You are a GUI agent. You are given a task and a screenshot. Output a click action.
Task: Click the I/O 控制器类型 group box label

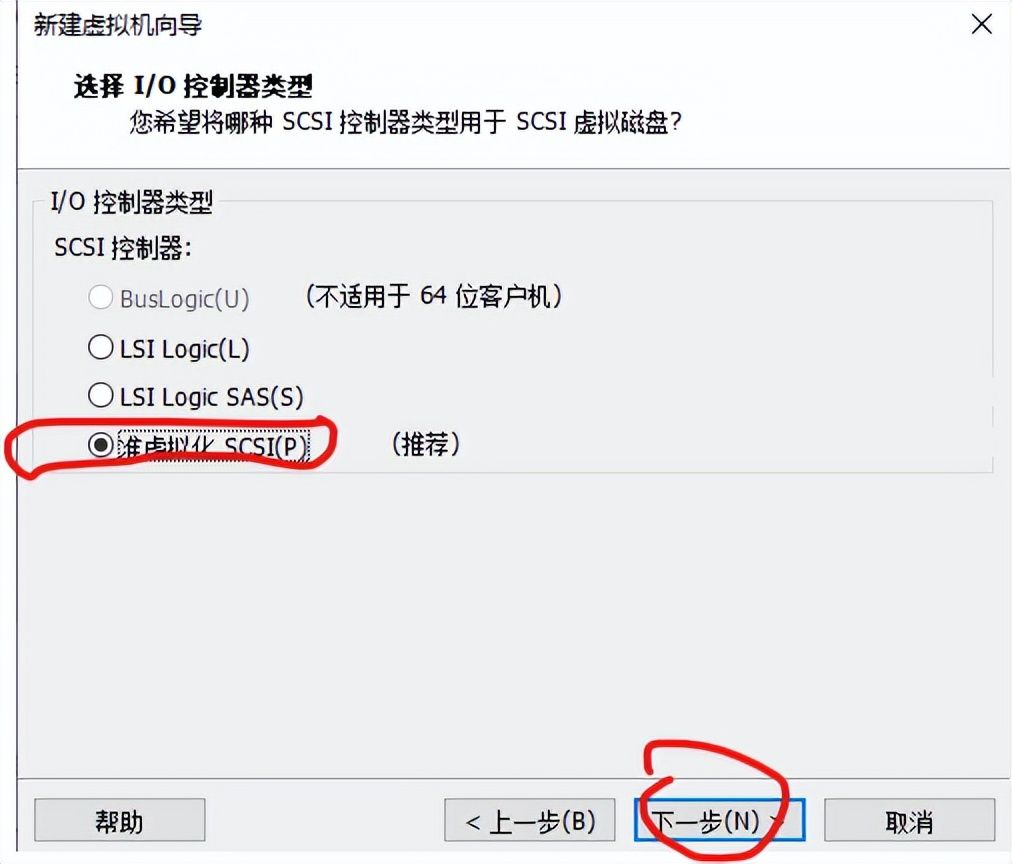132,202
